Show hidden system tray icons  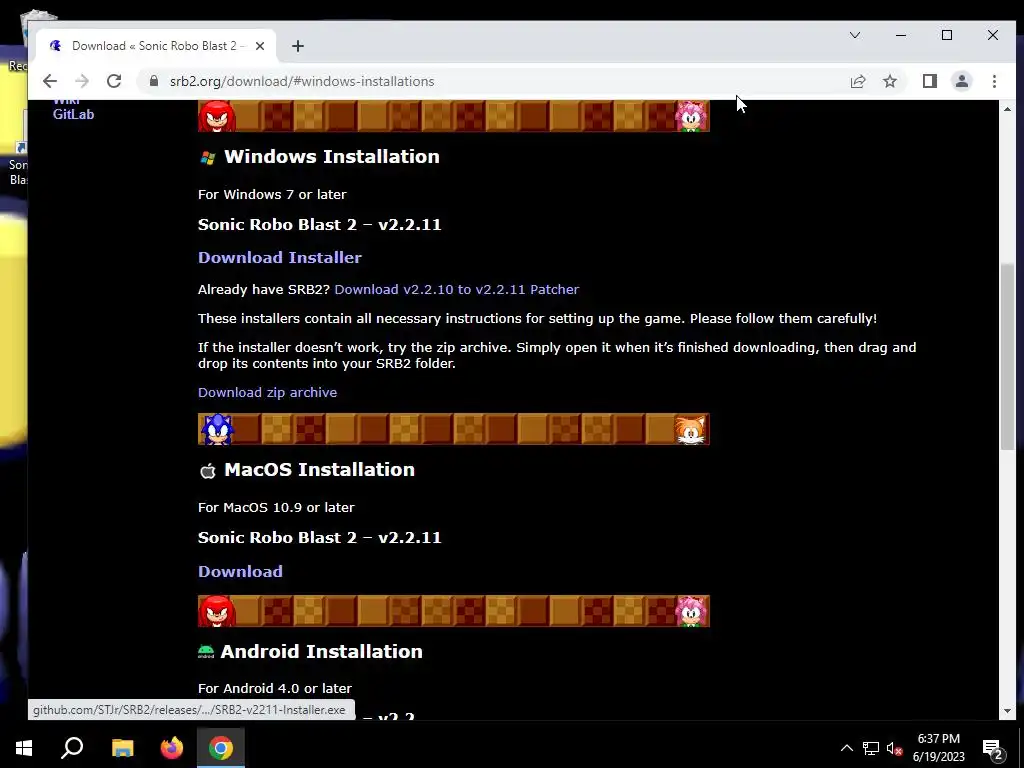point(846,748)
